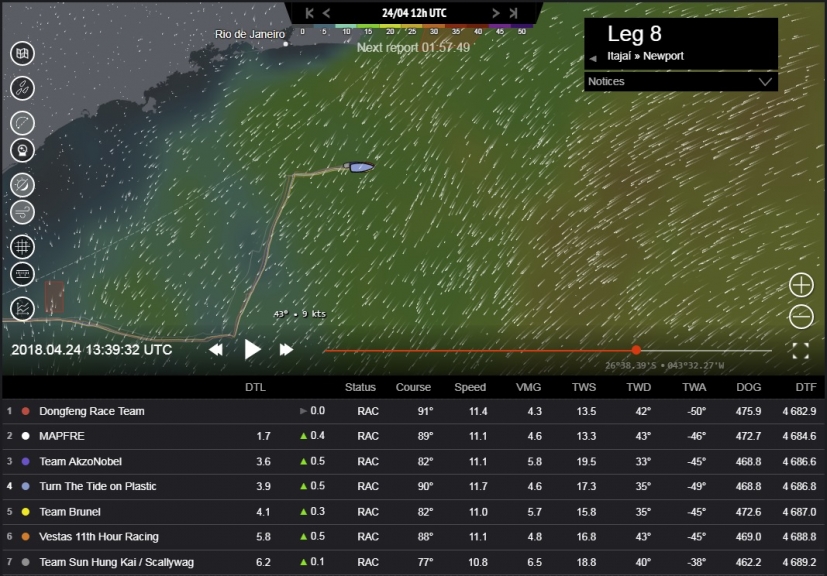Image resolution: width=827 pixels, height=576 pixels.
Task: Enter fullscreen mode
Action: (x=800, y=350)
